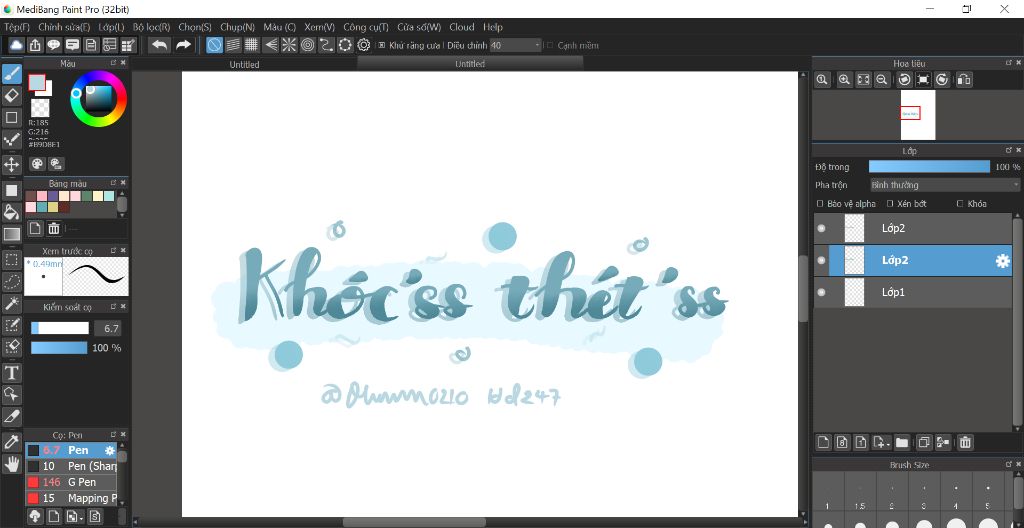Screen dimensions: 1024x528
Task: Open 'Điều chỉnh' correction value dropdown
Action: click(516, 45)
